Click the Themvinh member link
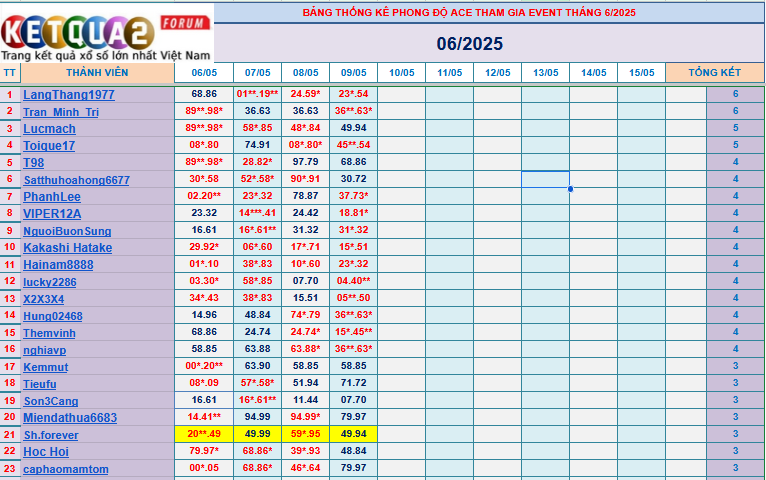This screenshot has width=766, height=480. coord(49,333)
